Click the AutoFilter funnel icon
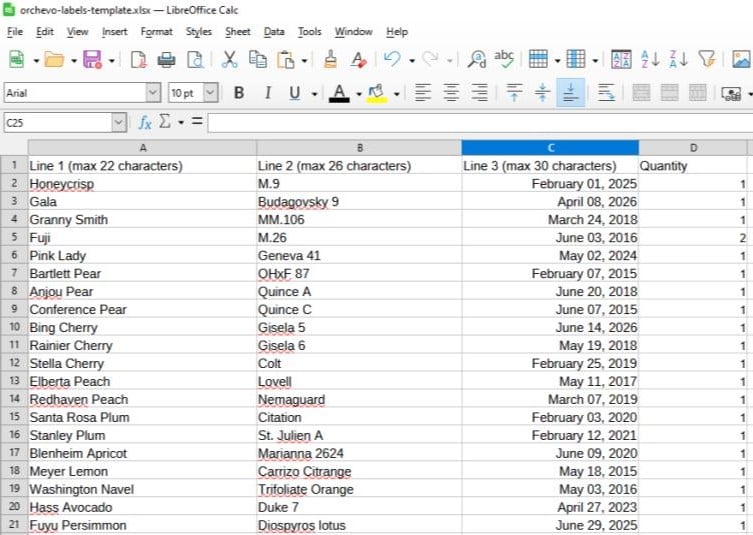 (706, 60)
